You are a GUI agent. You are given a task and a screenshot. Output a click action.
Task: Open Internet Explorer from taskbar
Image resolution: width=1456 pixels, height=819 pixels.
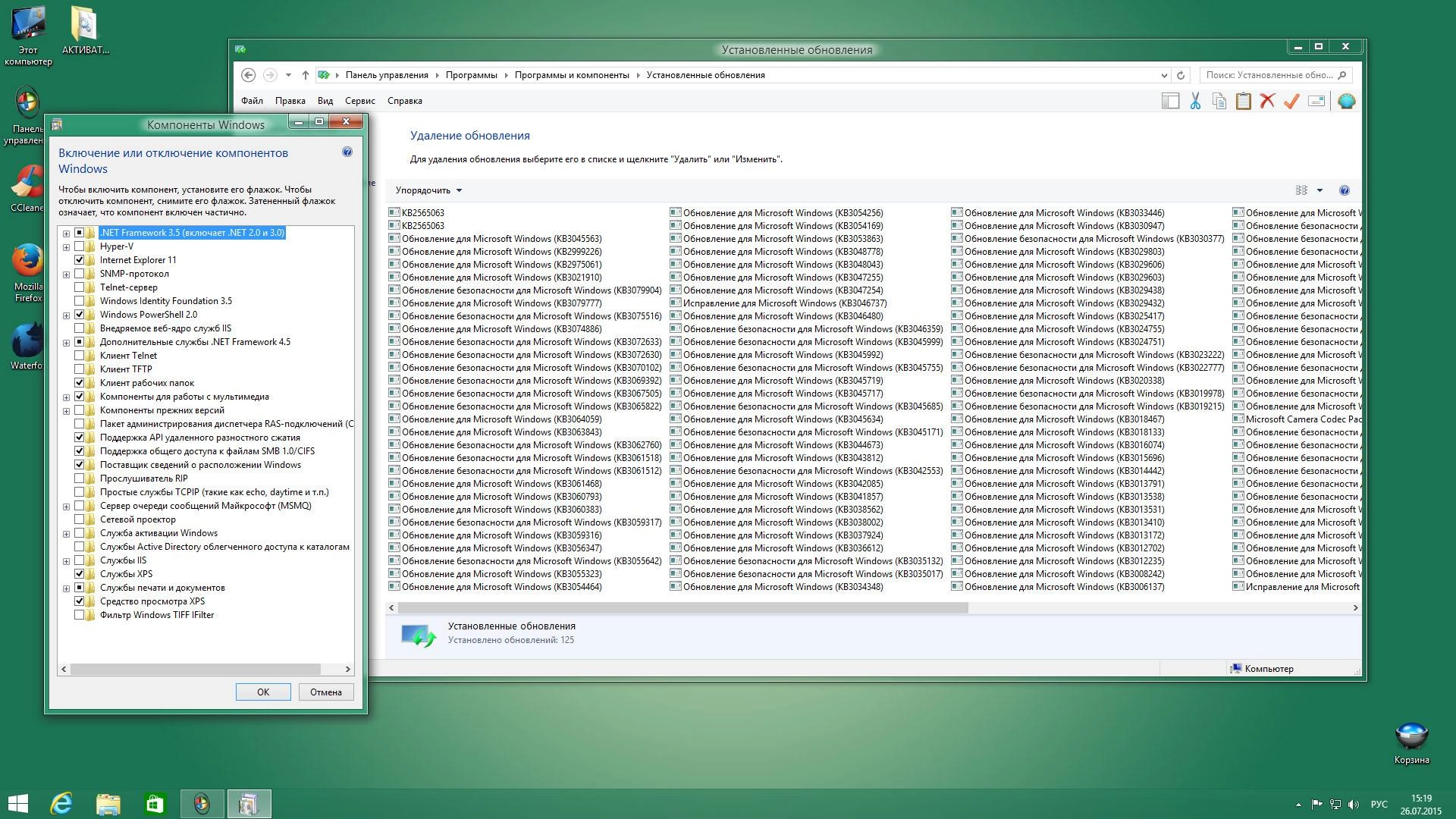tap(61, 804)
